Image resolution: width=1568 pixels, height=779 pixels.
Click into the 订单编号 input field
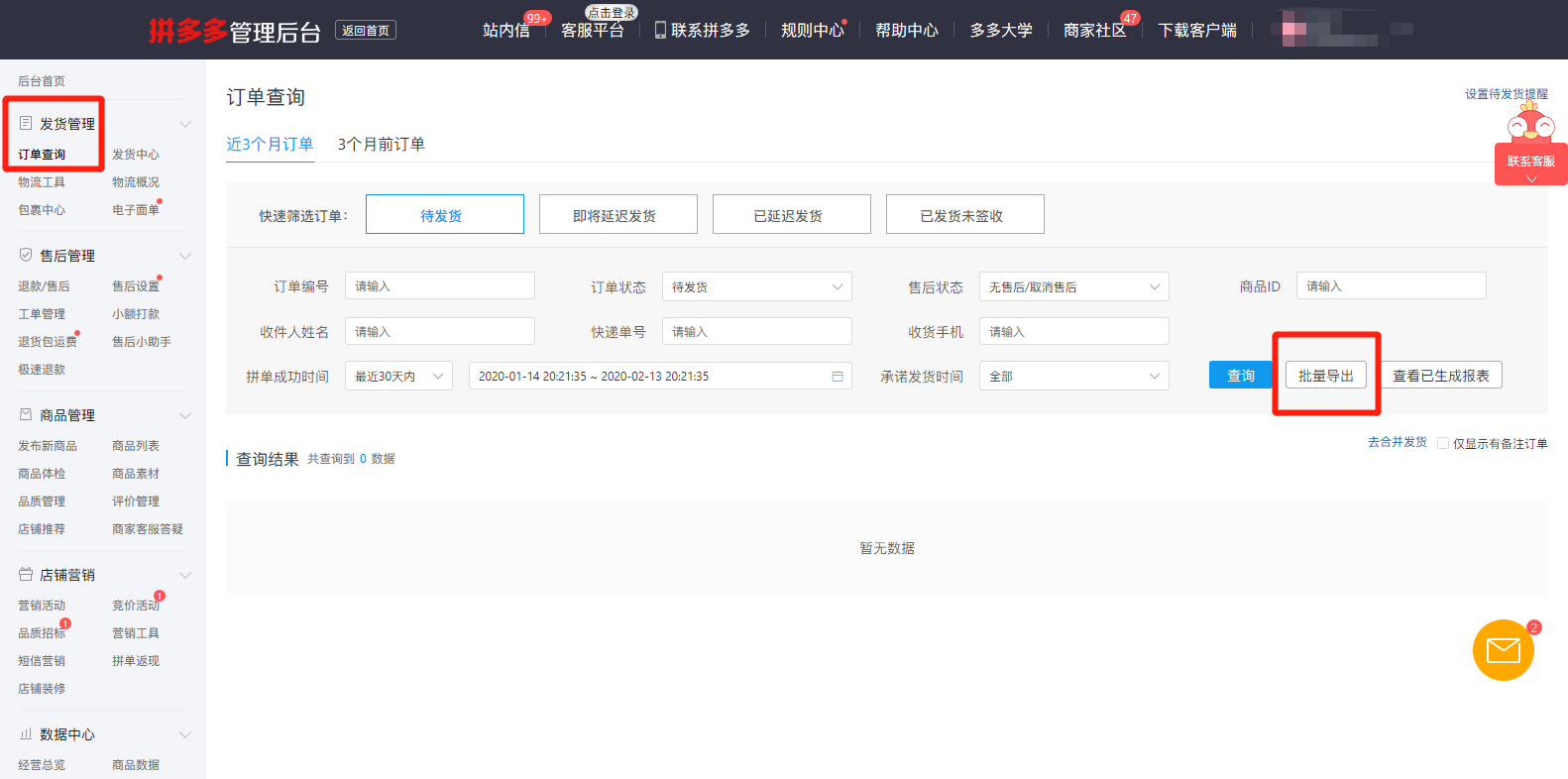pyautogui.click(x=440, y=285)
